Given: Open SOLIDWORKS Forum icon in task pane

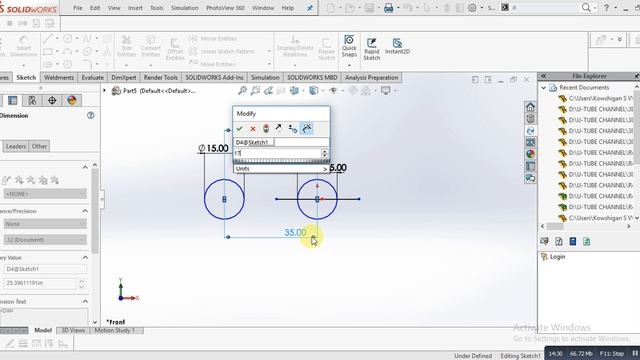Looking at the screenshot, I should 530,178.
